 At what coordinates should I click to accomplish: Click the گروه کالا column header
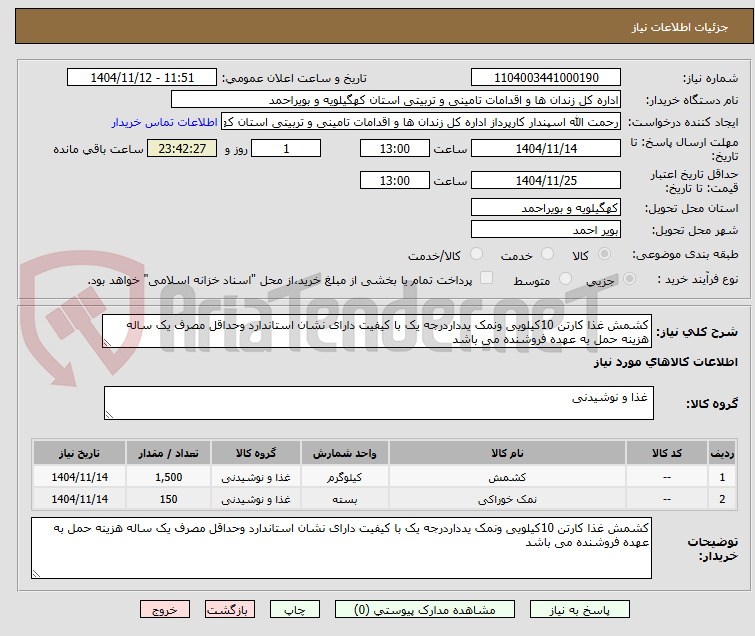[x=256, y=453]
